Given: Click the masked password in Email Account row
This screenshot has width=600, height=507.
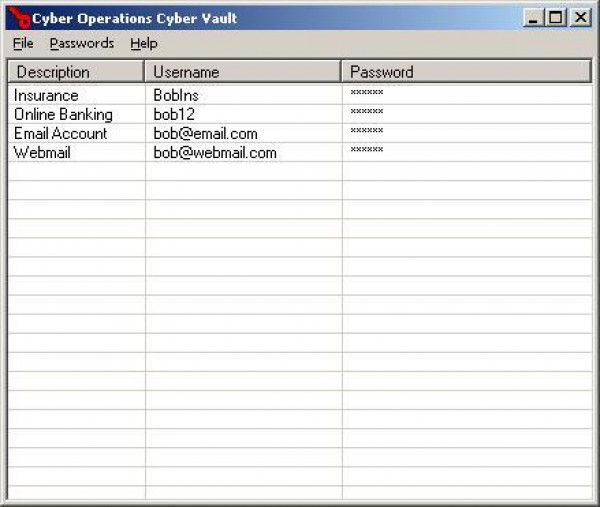Looking at the screenshot, I should [x=367, y=130].
